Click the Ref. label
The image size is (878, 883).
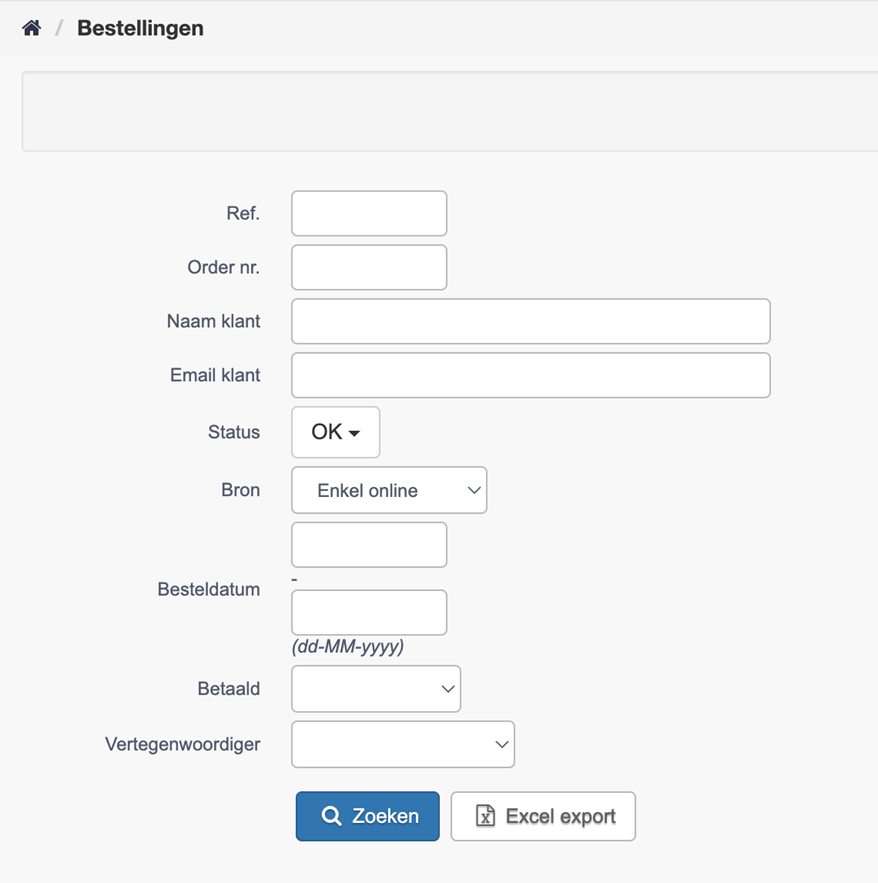click(x=243, y=213)
